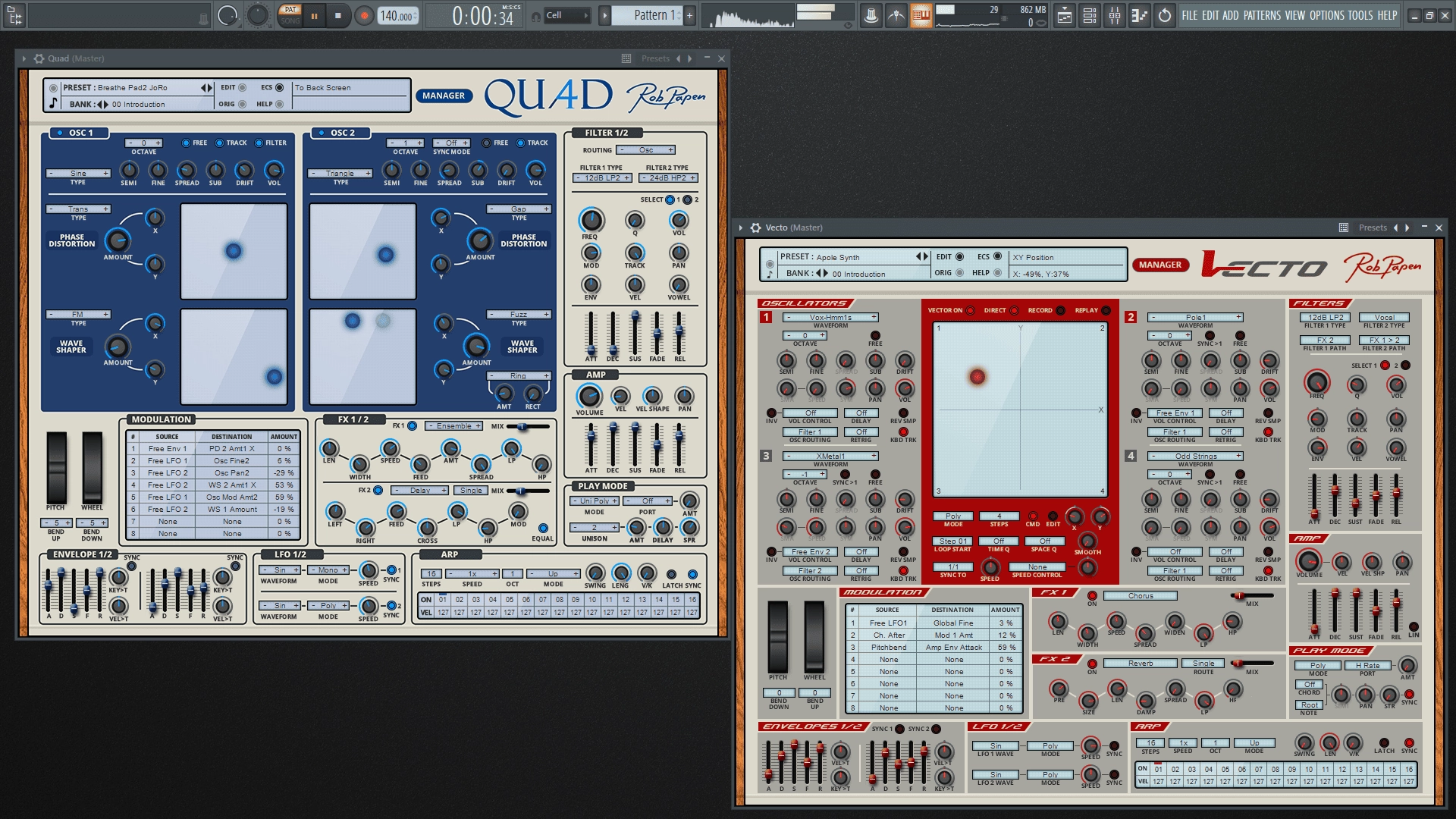Open Quad Filter 2 type 24dB HP2 dropdown
This screenshot has height=819, width=1456.
point(668,178)
